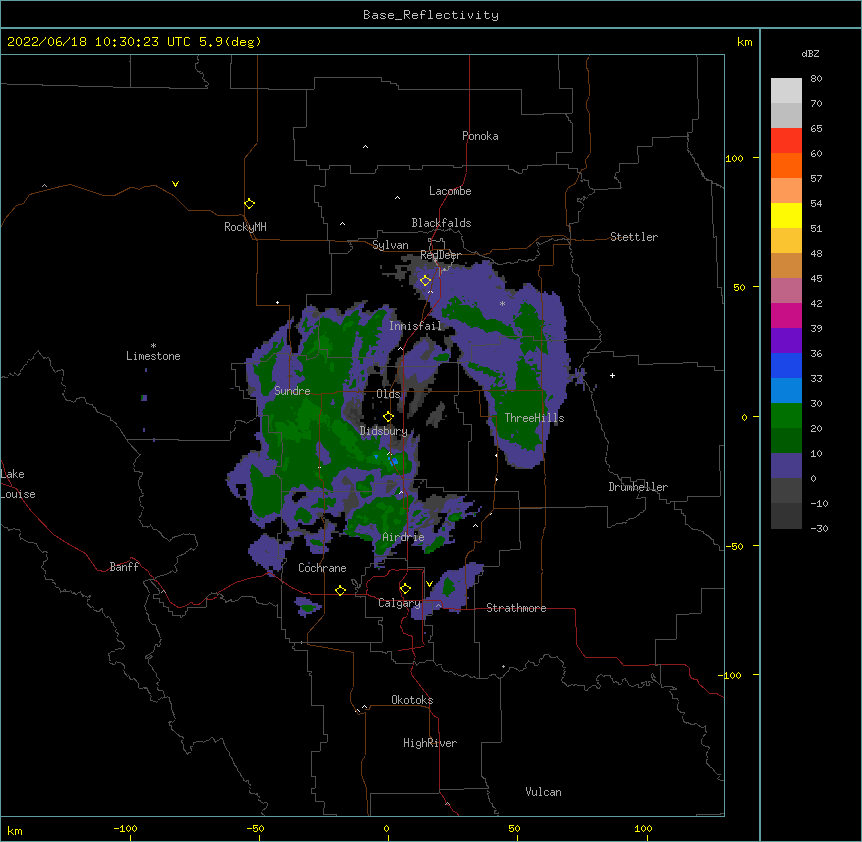Click the light gray top swatch of legend
This screenshot has height=842, width=862.
786,91
